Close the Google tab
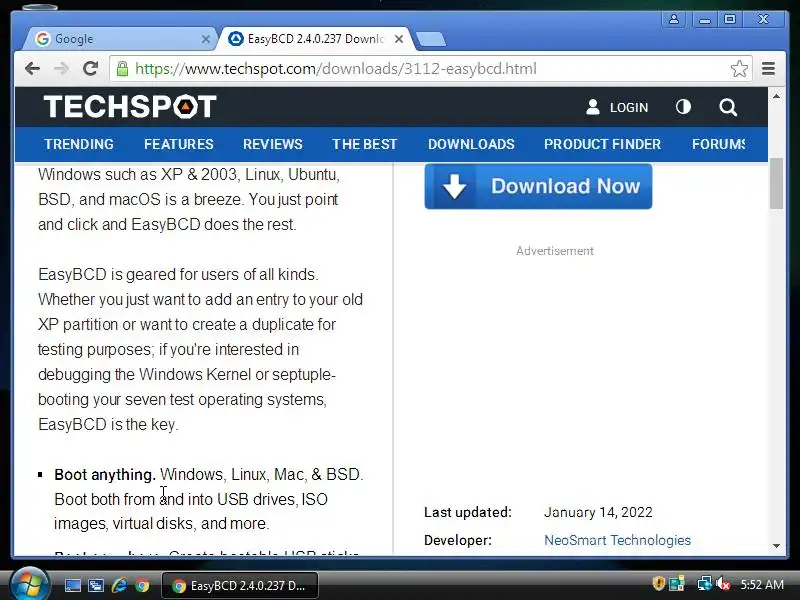The height and width of the screenshot is (600, 800). click(x=205, y=39)
